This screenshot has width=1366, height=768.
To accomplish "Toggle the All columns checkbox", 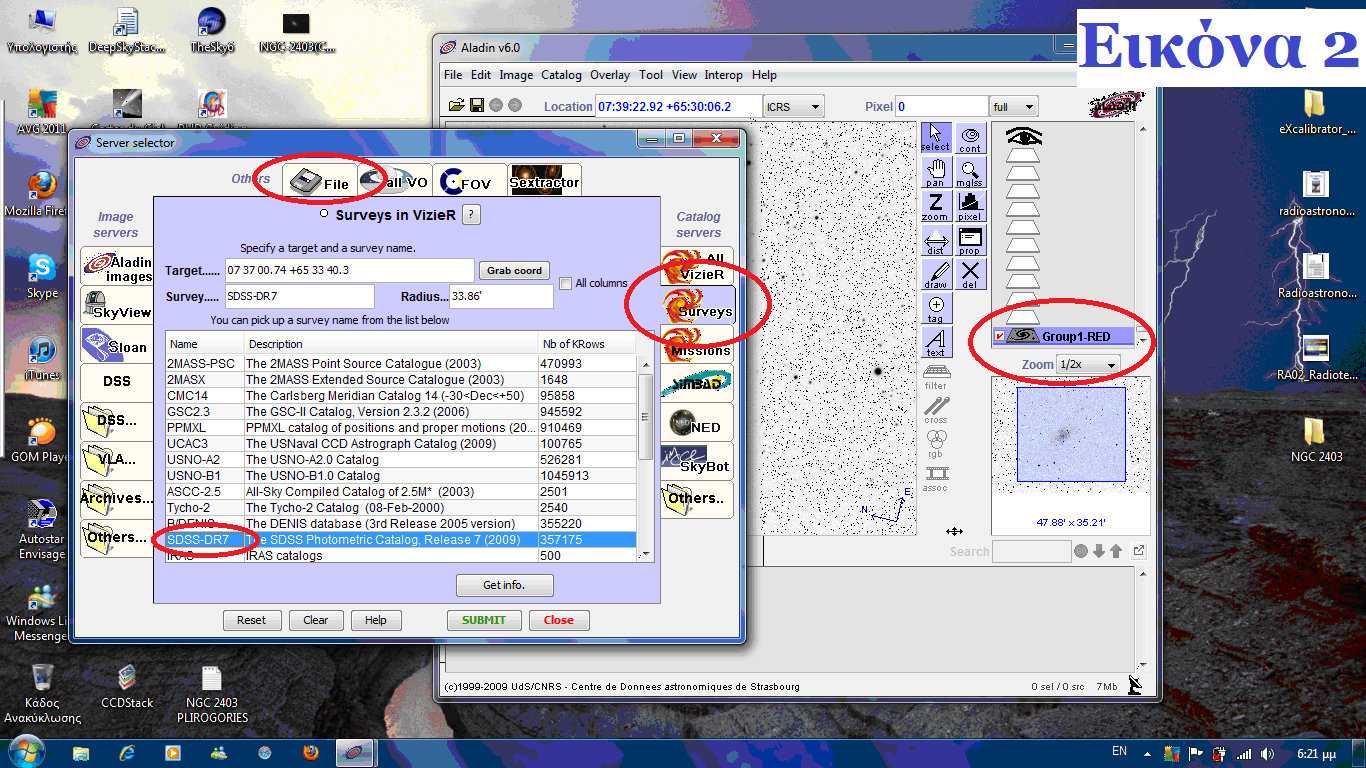I will [566, 283].
